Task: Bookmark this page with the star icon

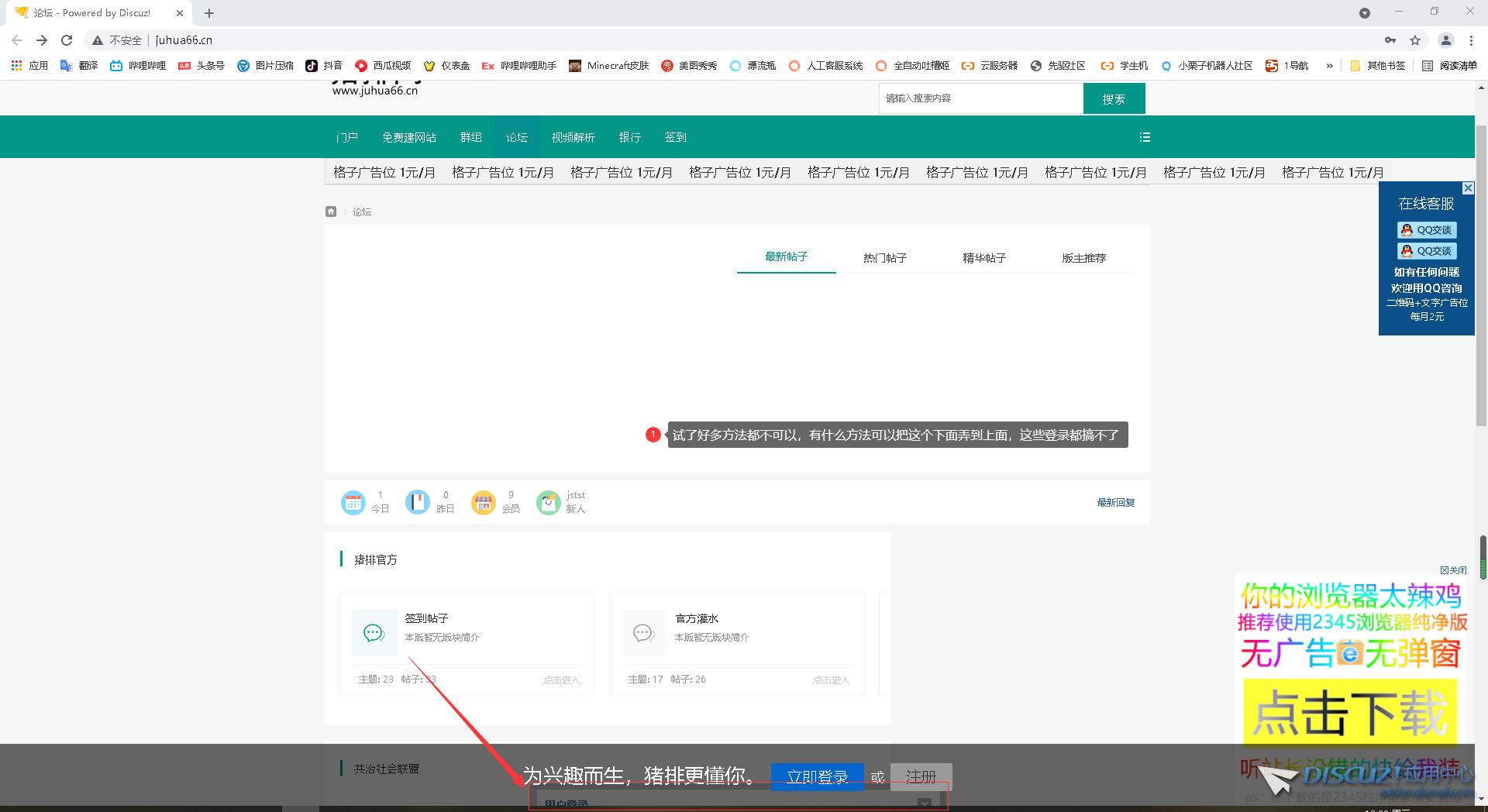Action: pos(1415,40)
